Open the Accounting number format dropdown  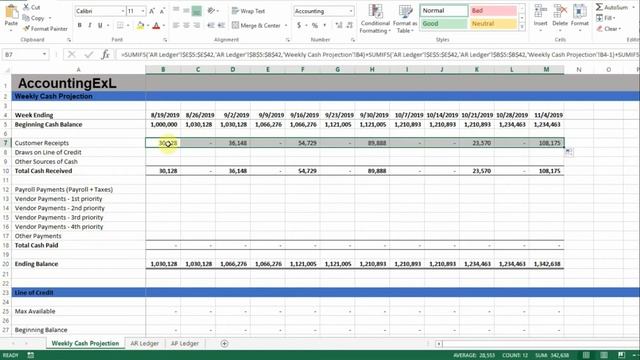pyautogui.click(x=351, y=11)
